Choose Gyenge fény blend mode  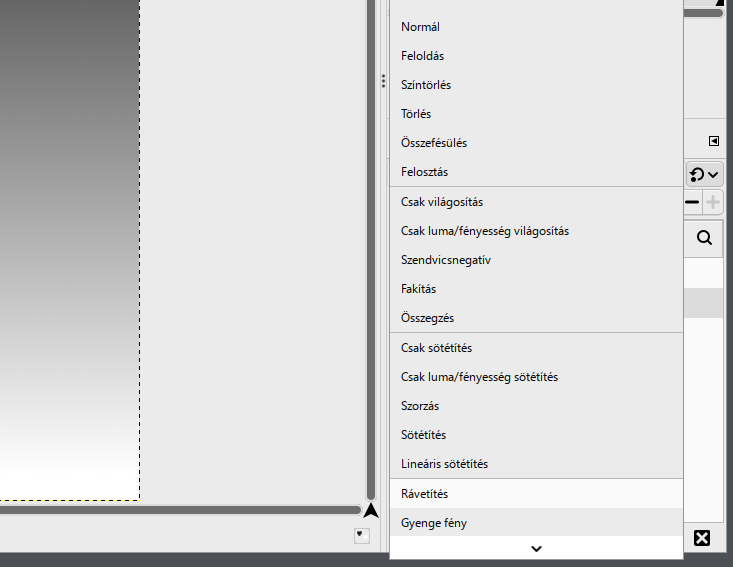(x=536, y=523)
